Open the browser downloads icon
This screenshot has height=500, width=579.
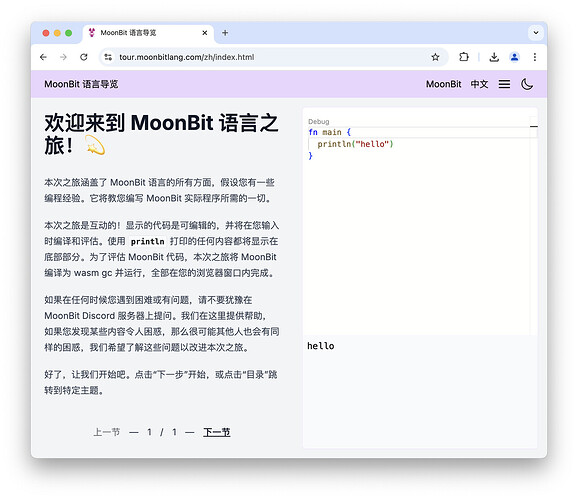coord(494,57)
